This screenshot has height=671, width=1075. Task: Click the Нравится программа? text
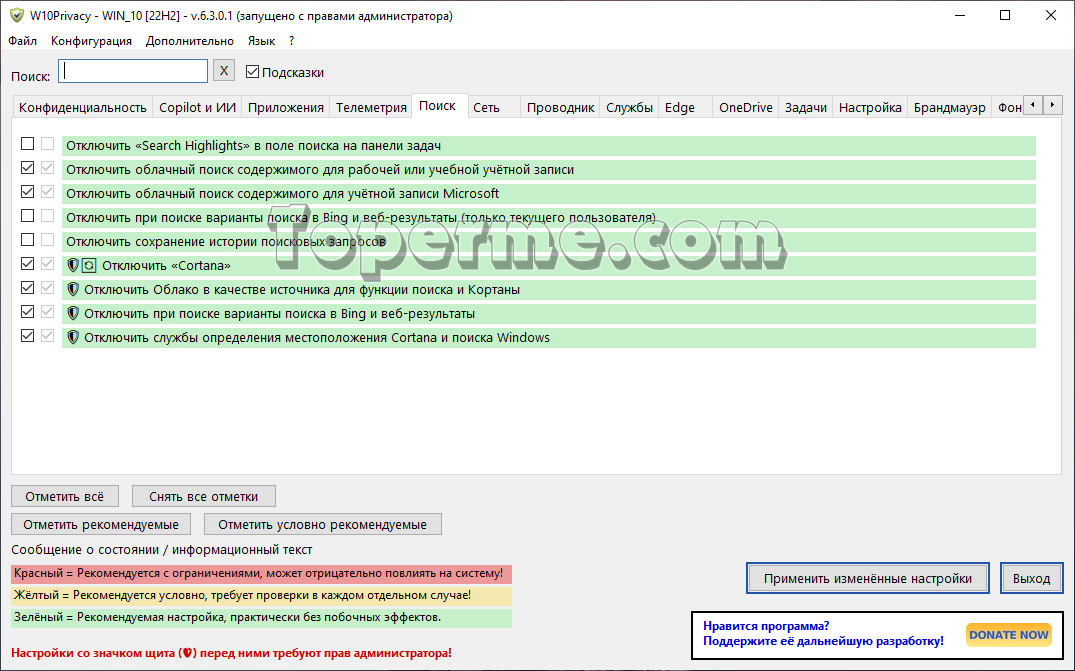[766, 626]
